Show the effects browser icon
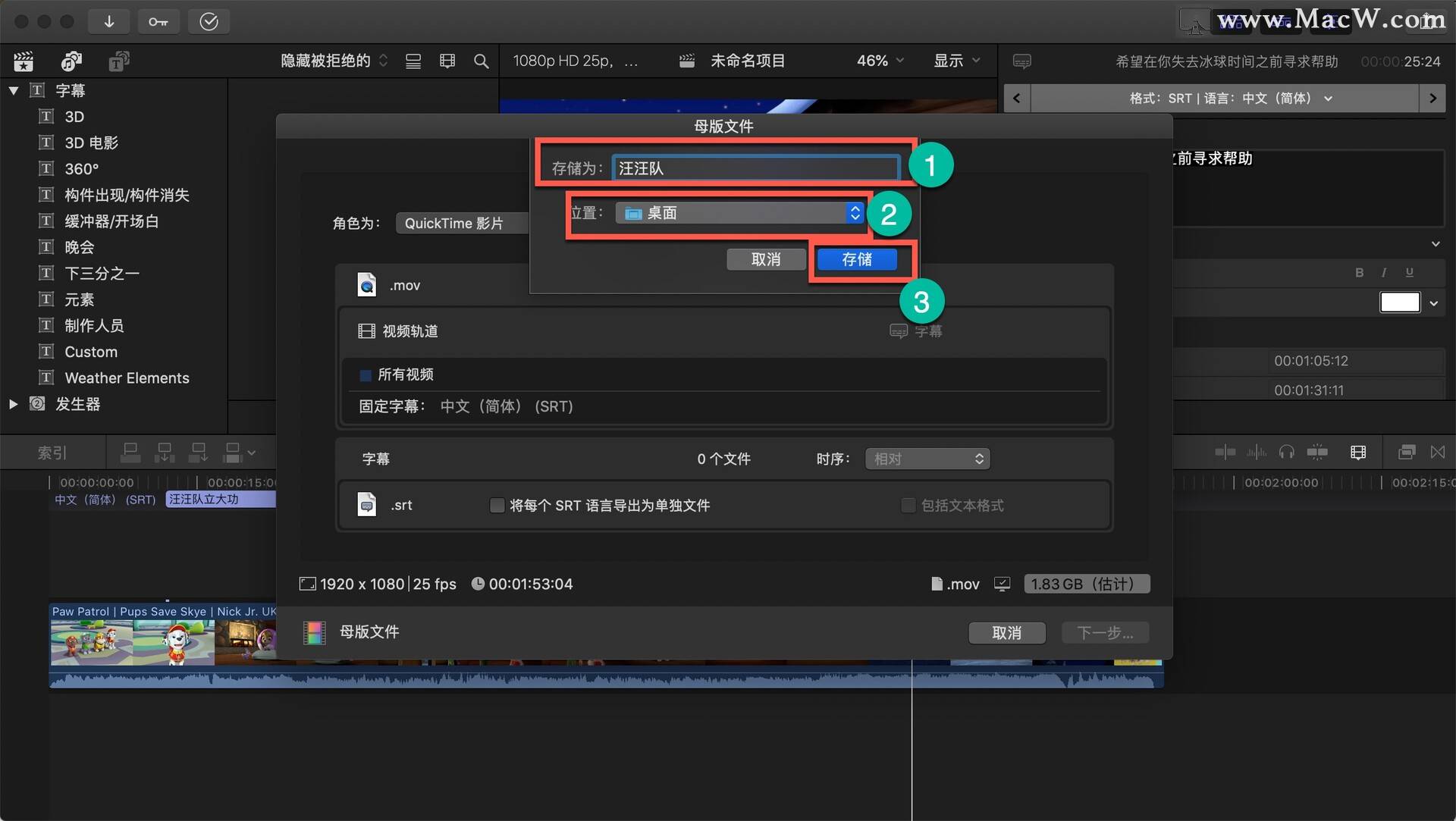The width and height of the screenshot is (1456, 821). (x=1407, y=453)
